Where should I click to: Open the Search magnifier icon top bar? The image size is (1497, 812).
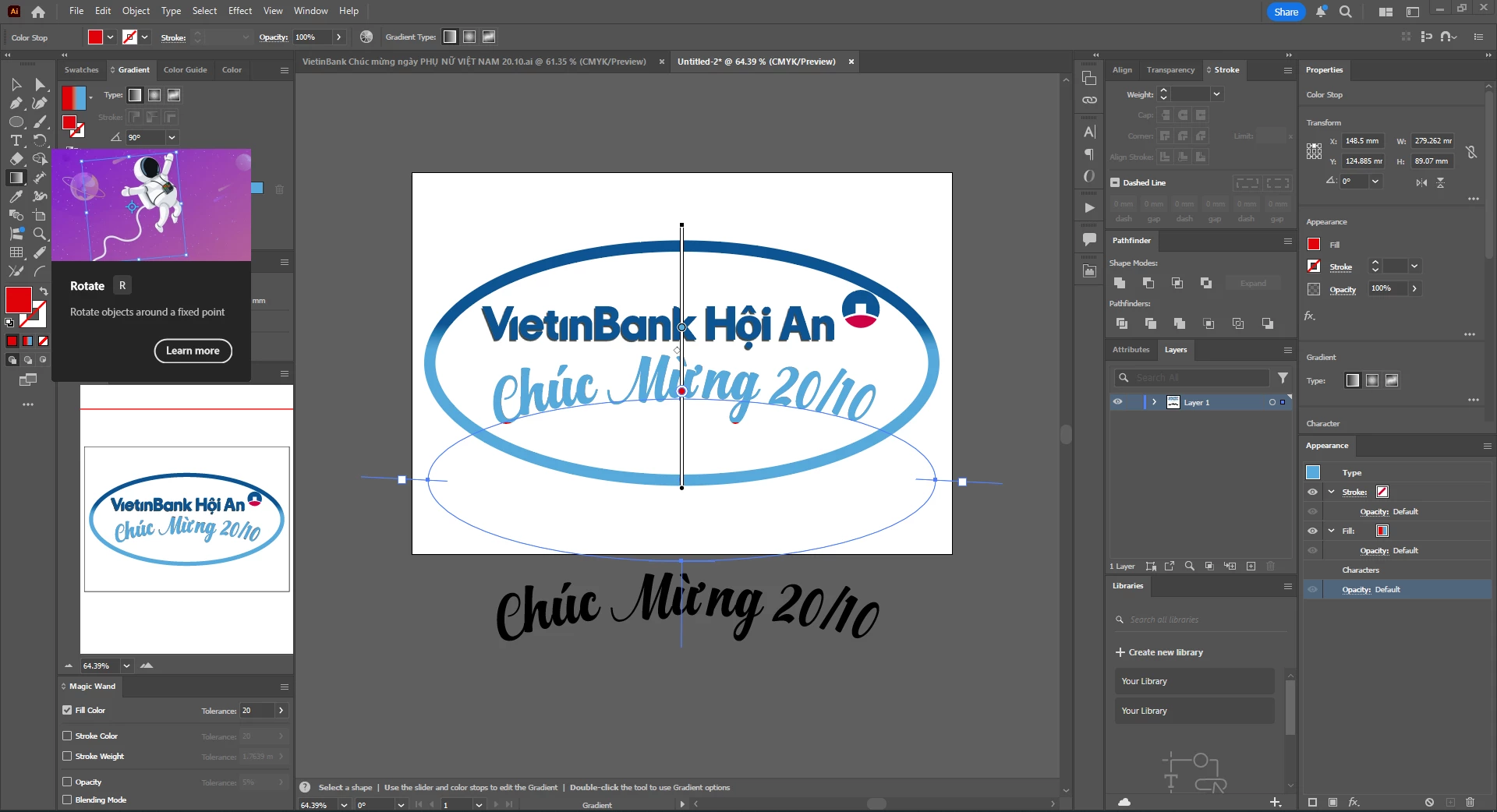coord(1346,12)
